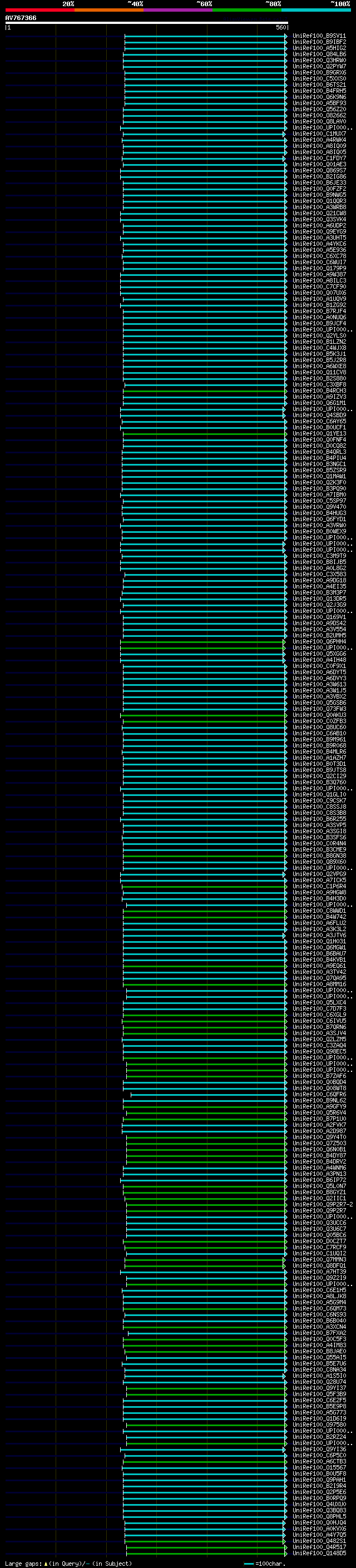Viewport: 356px width, 1568px height.
Task: Click the UniRef100_O15567 label
Action: point(319,1467)
